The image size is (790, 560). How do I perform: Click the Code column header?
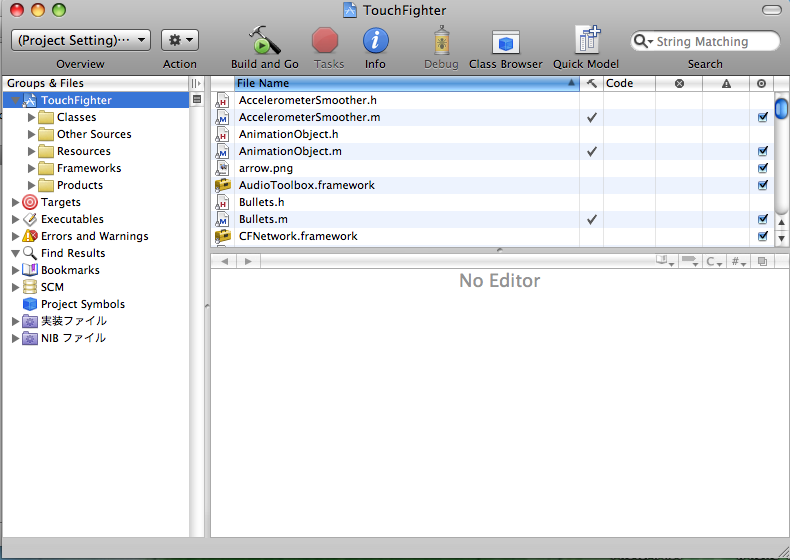[629, 83]
